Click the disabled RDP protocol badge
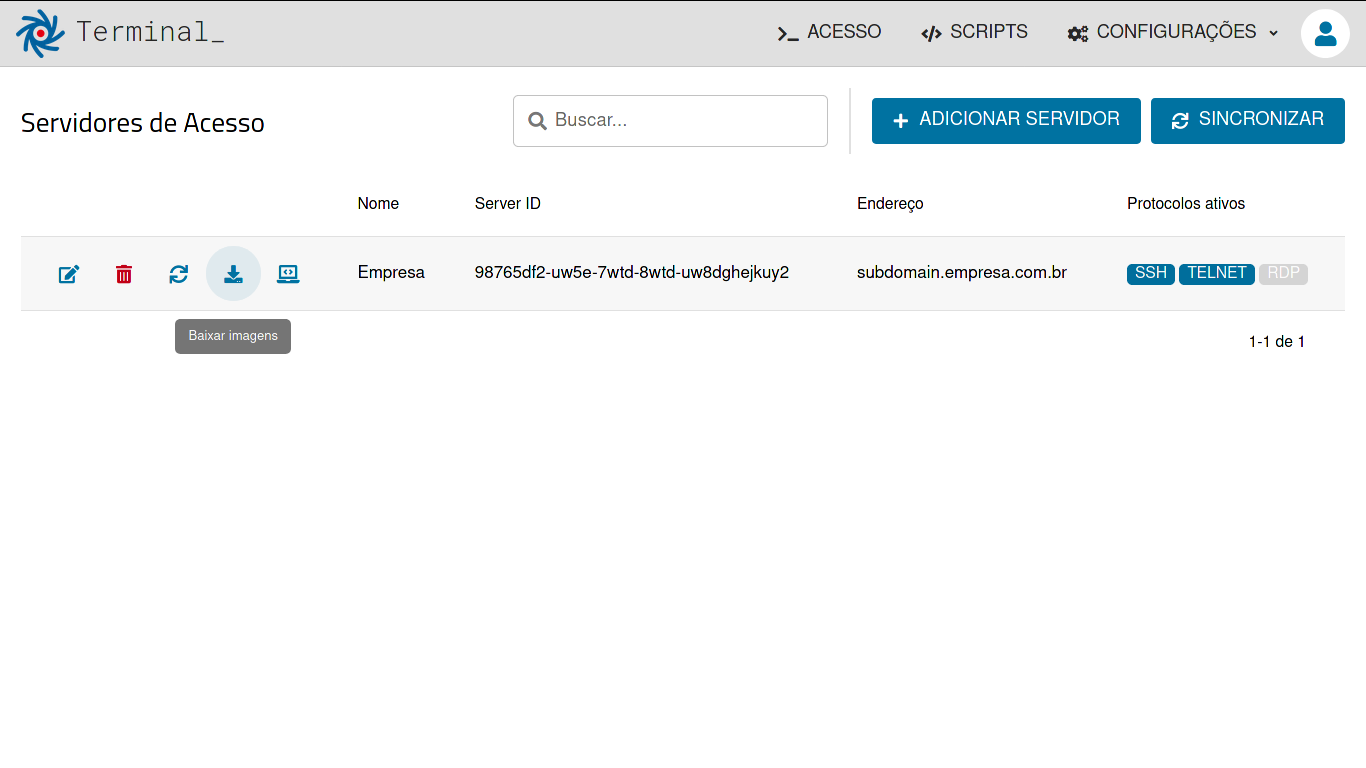The width and height of the screenshot is (1366, 768). click(x=1284, y=273)
